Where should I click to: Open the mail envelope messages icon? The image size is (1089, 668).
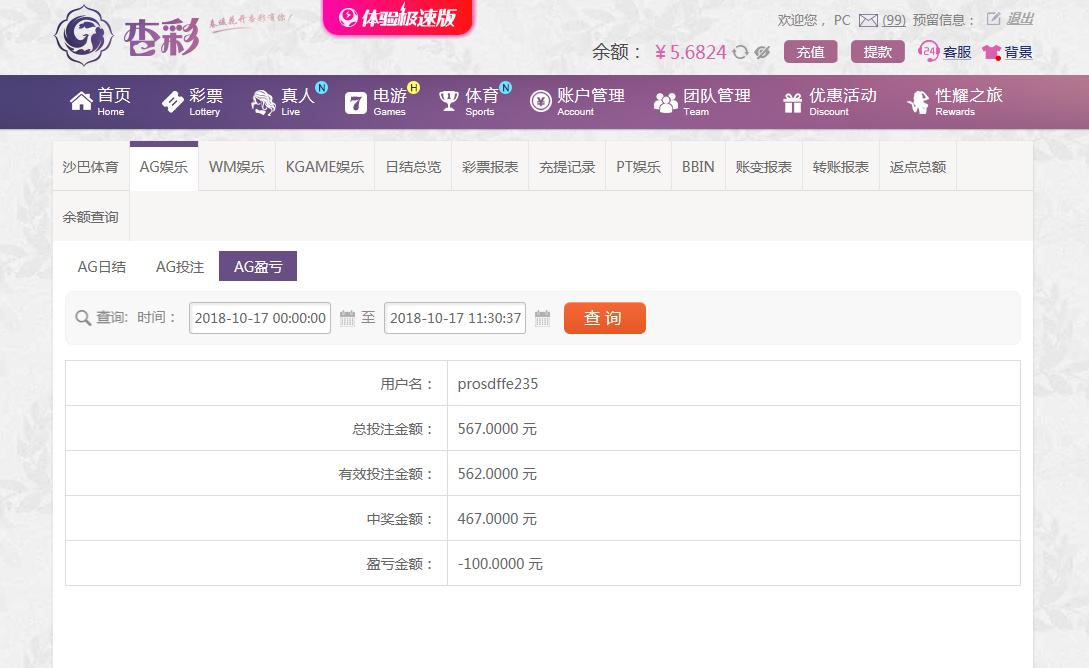(x=868, y=20)
